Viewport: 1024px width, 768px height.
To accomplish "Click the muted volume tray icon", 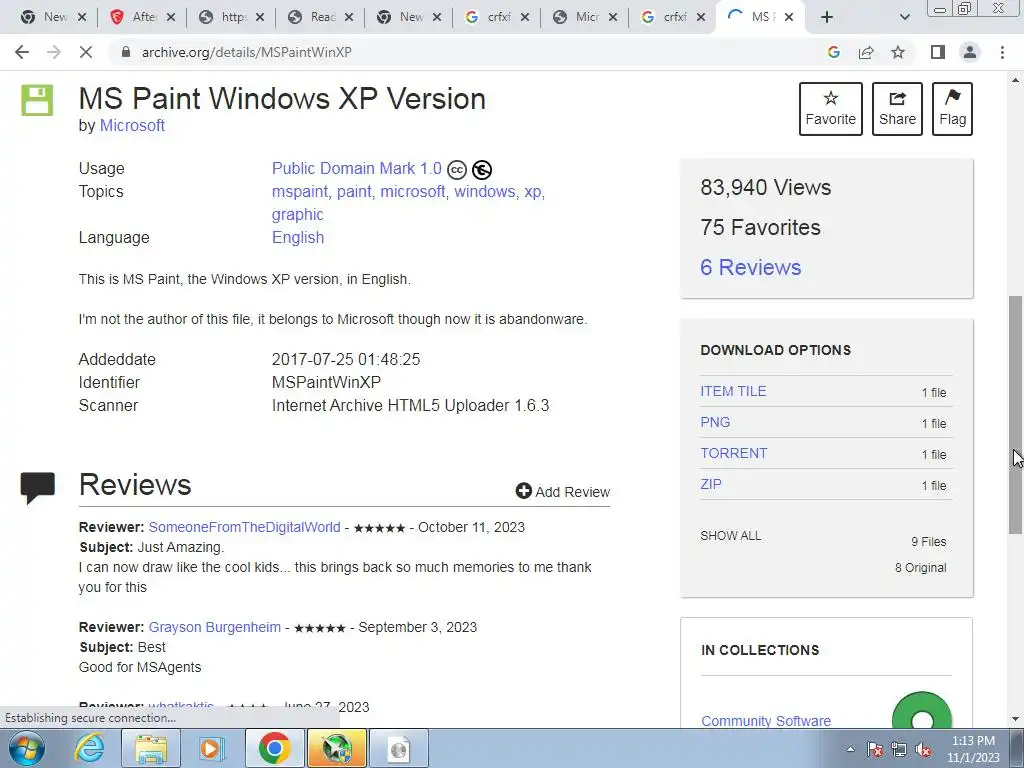I will coord(923,749).
